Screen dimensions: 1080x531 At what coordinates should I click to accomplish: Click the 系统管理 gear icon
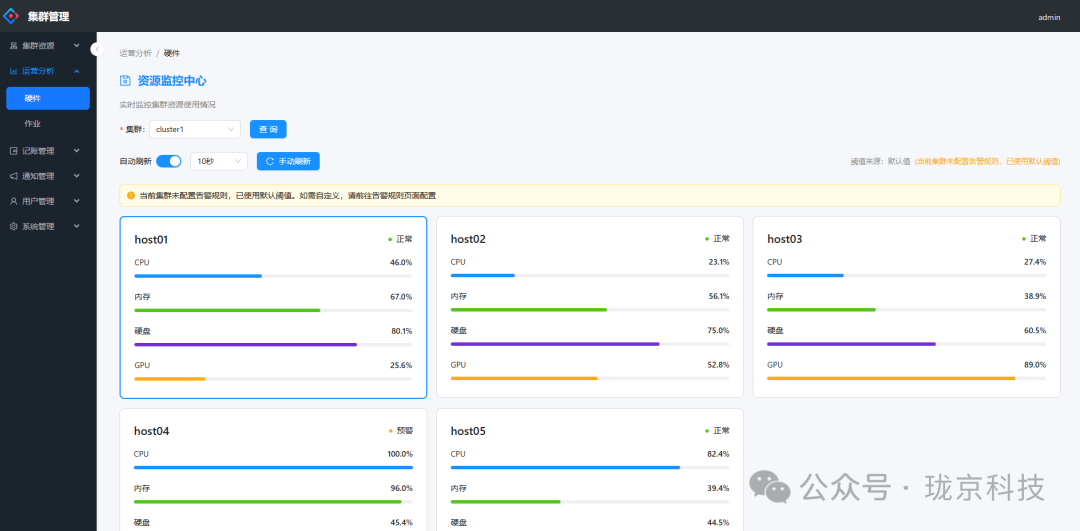coord(13,226)
